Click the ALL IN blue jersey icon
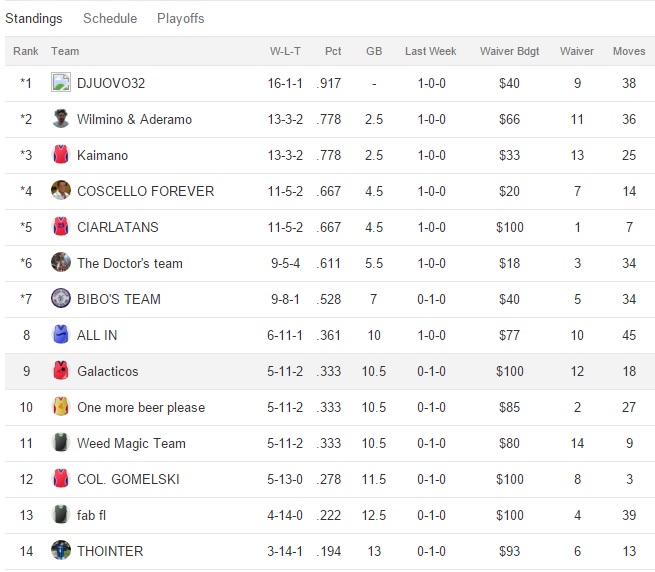This screenshot has width=655, height=572. coord(61,335)
